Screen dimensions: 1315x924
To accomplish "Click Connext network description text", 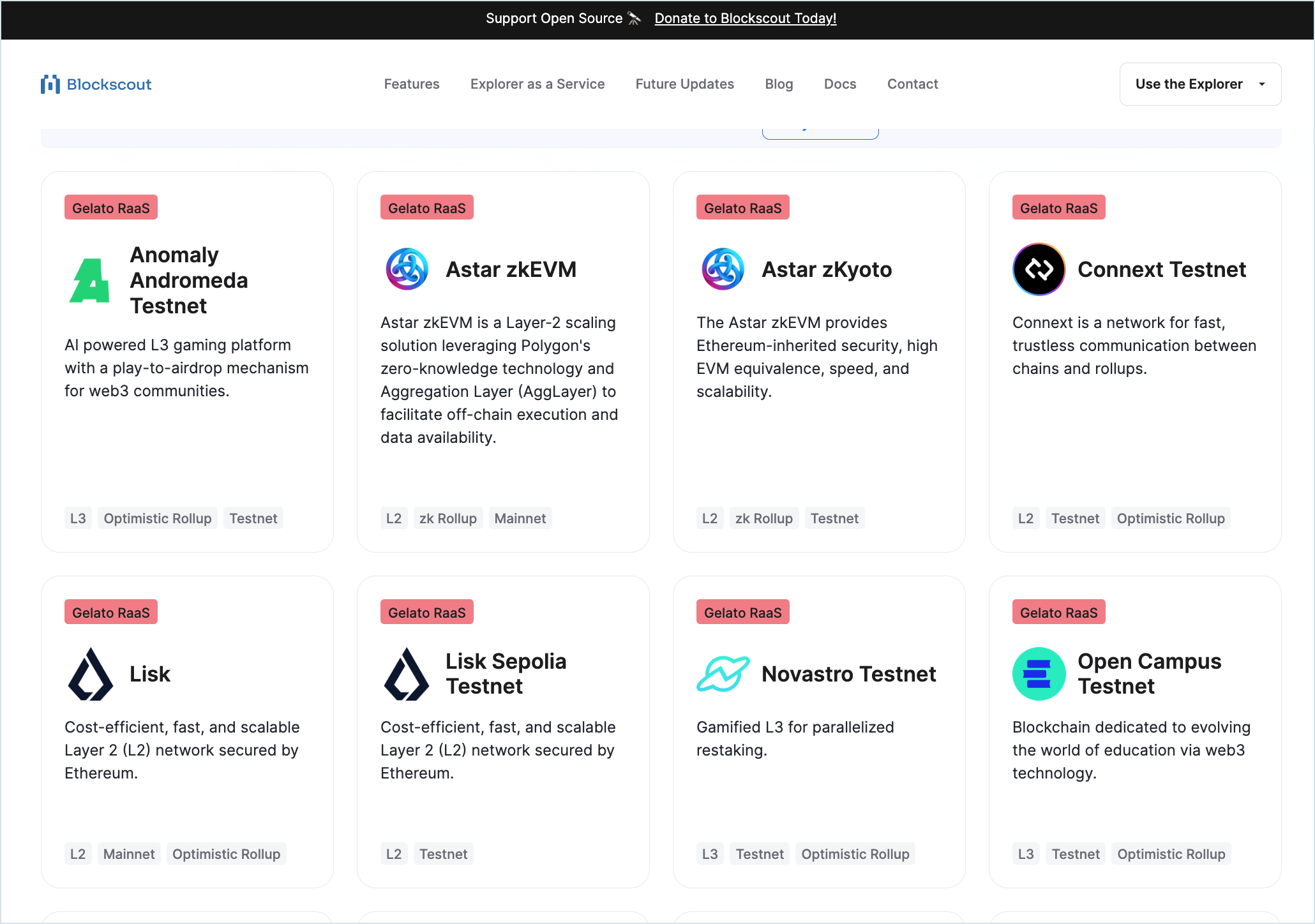I will click(x=1134, y=345).
